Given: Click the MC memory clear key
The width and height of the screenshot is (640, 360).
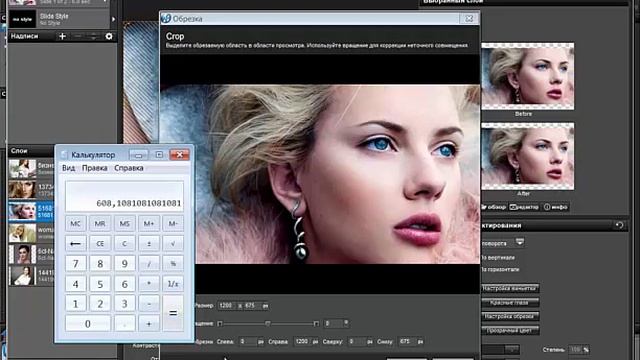Looking at the screenshot, I should 76,224.
